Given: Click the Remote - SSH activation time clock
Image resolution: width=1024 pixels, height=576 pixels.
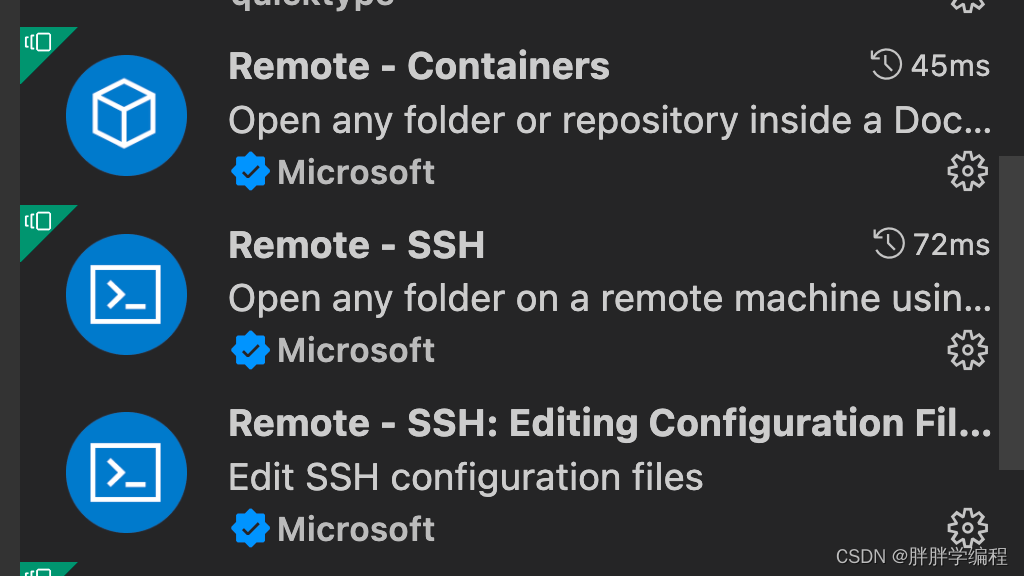Looking at the screenshot, I should pos(889,244).
